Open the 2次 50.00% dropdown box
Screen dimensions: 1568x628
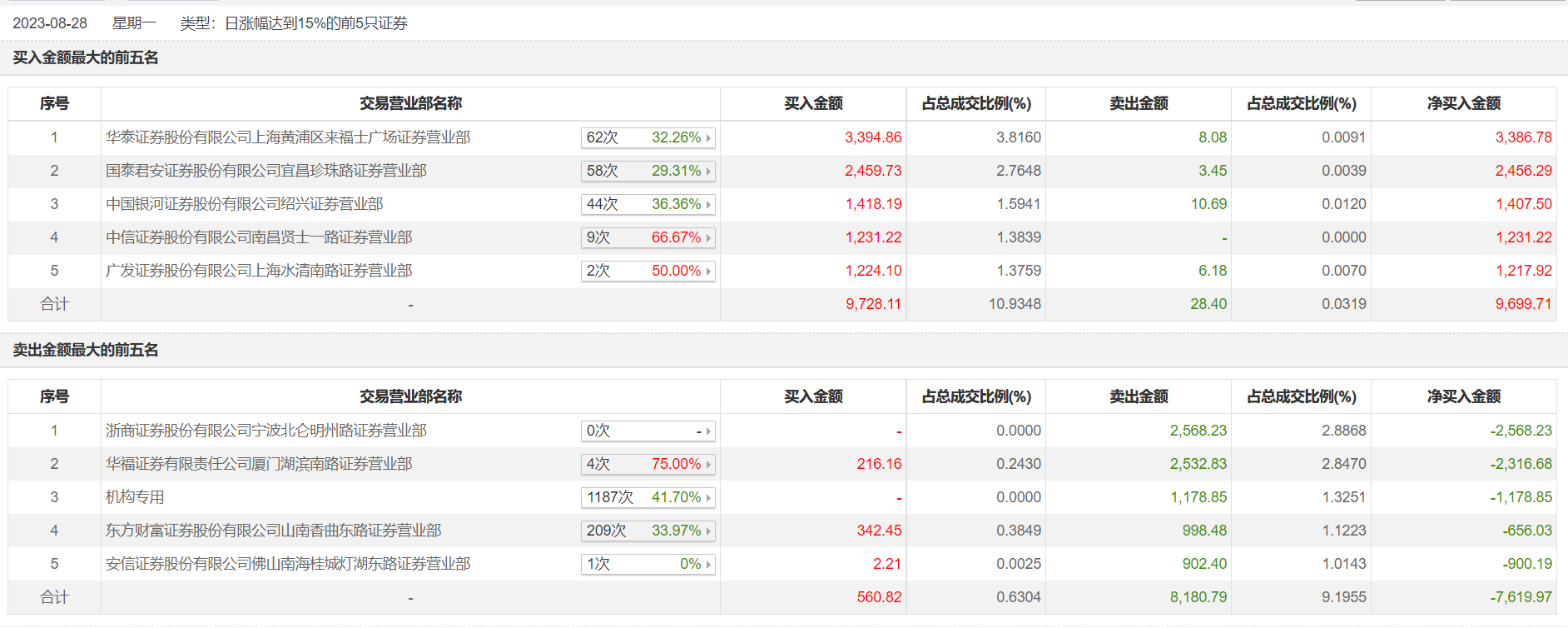point(648,271)
